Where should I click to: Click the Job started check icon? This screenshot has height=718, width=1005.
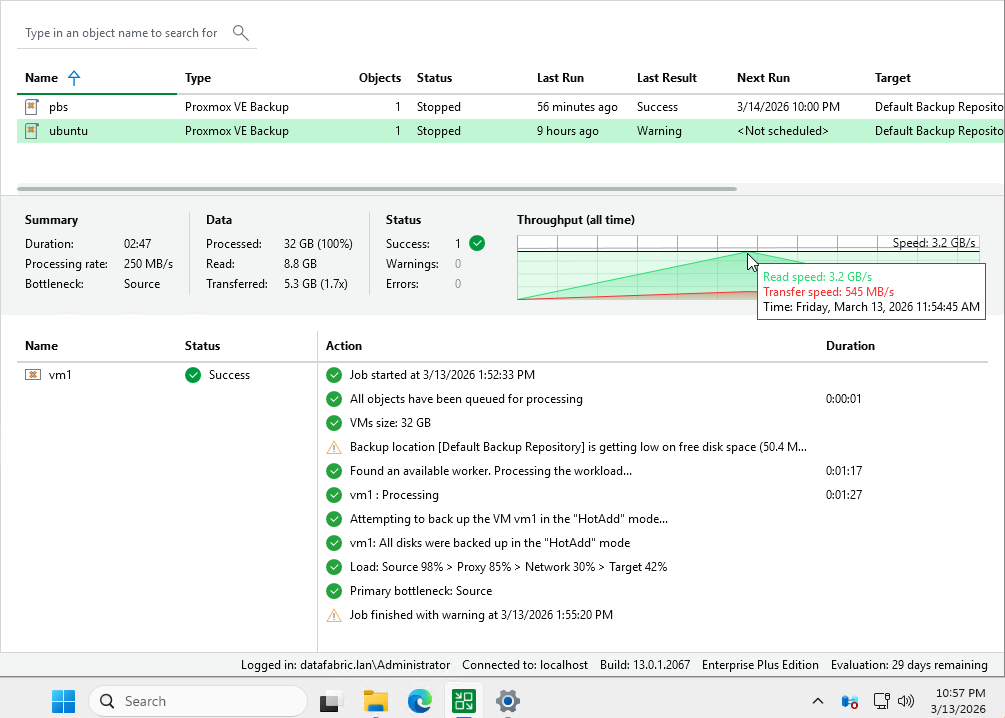[334, 375]
